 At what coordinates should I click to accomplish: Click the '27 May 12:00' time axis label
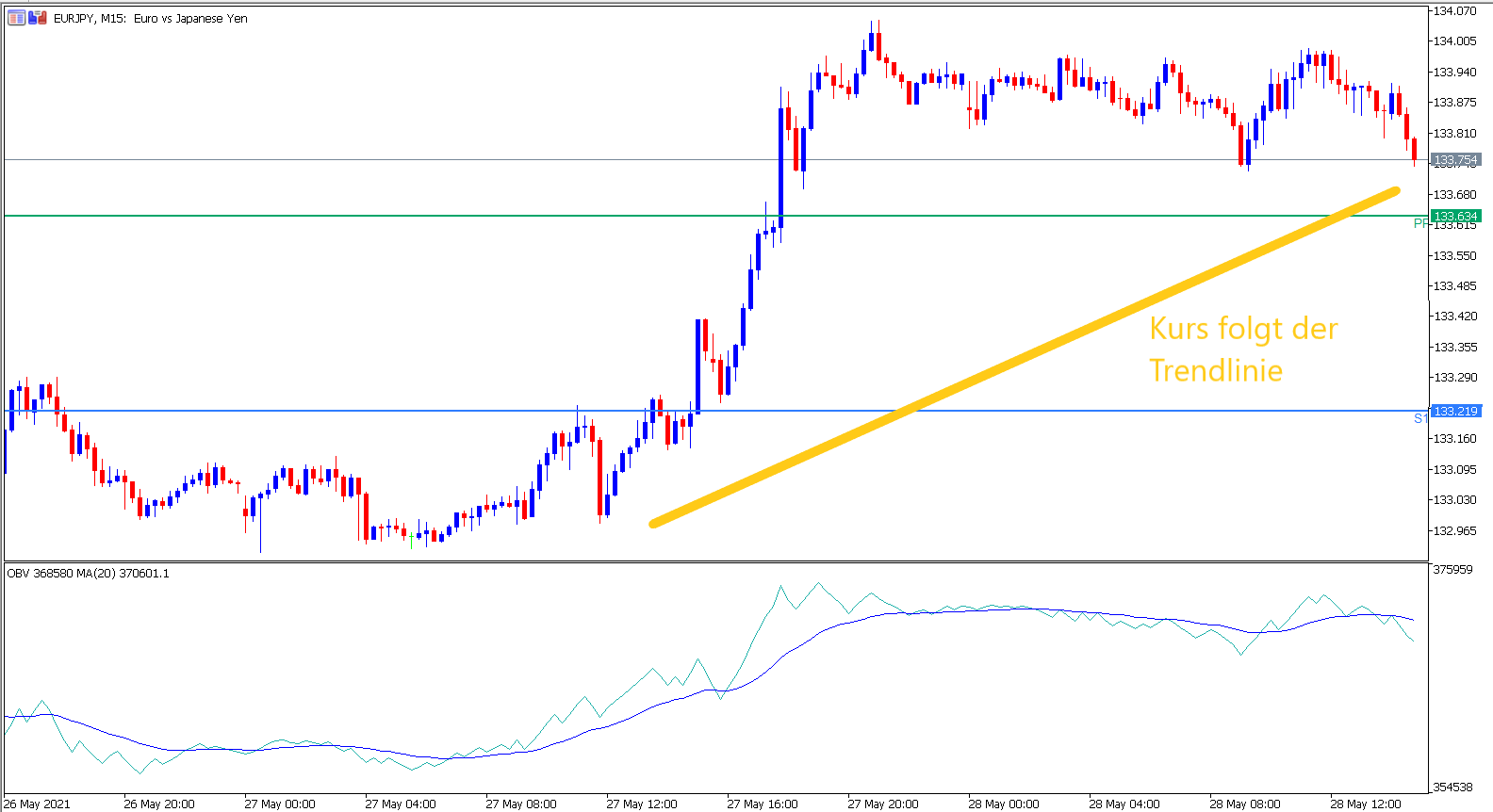click(642, 804)
